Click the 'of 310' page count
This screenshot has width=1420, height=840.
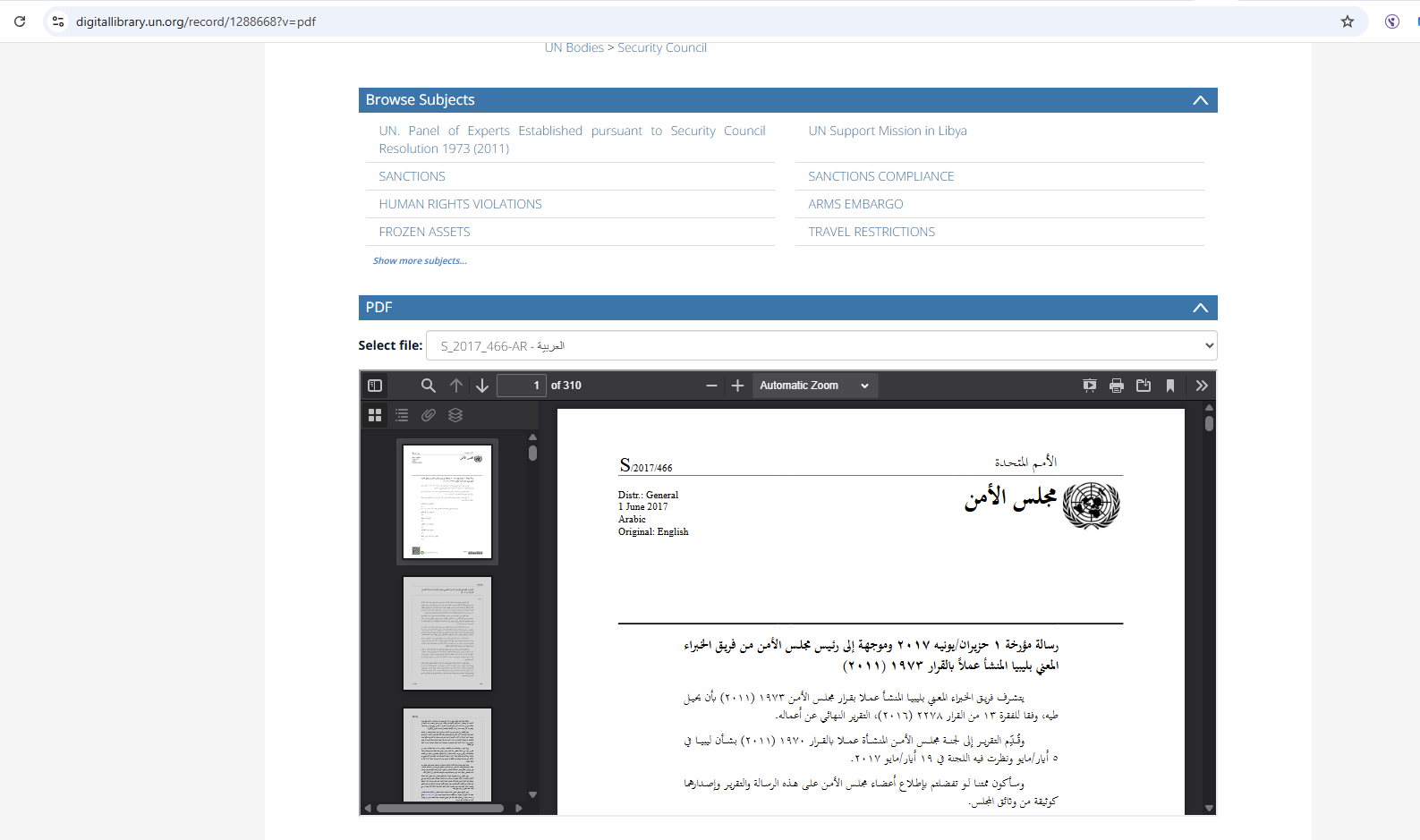[566, 386]
